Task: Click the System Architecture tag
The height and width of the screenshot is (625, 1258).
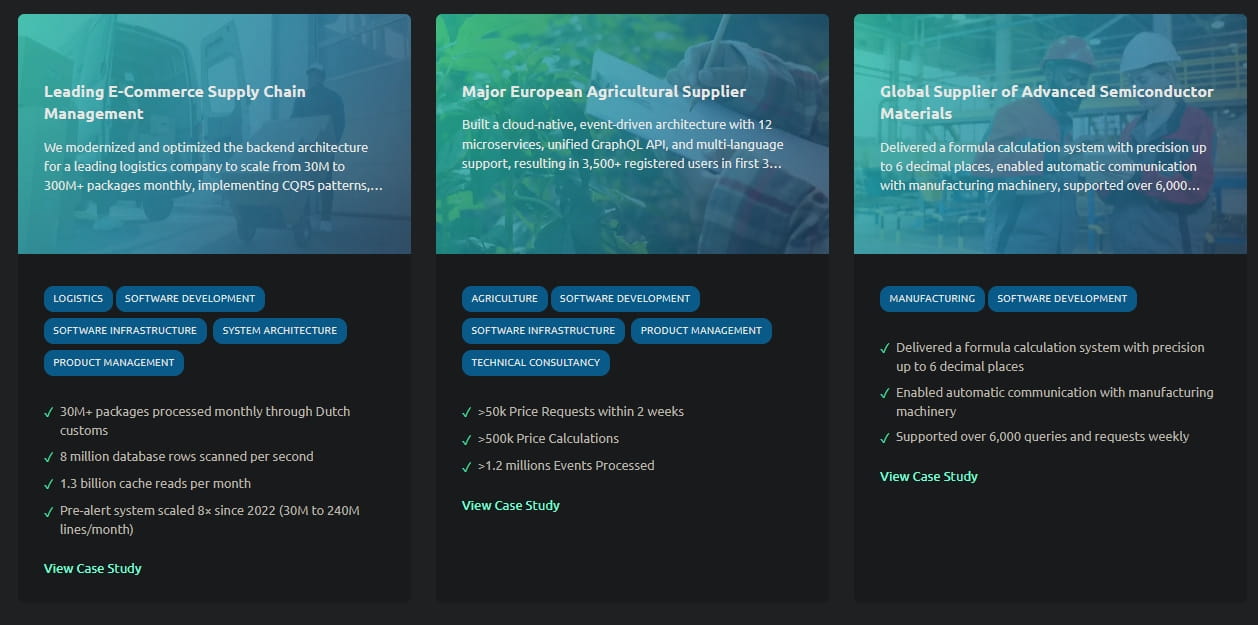Action: (x=280, y=331)
